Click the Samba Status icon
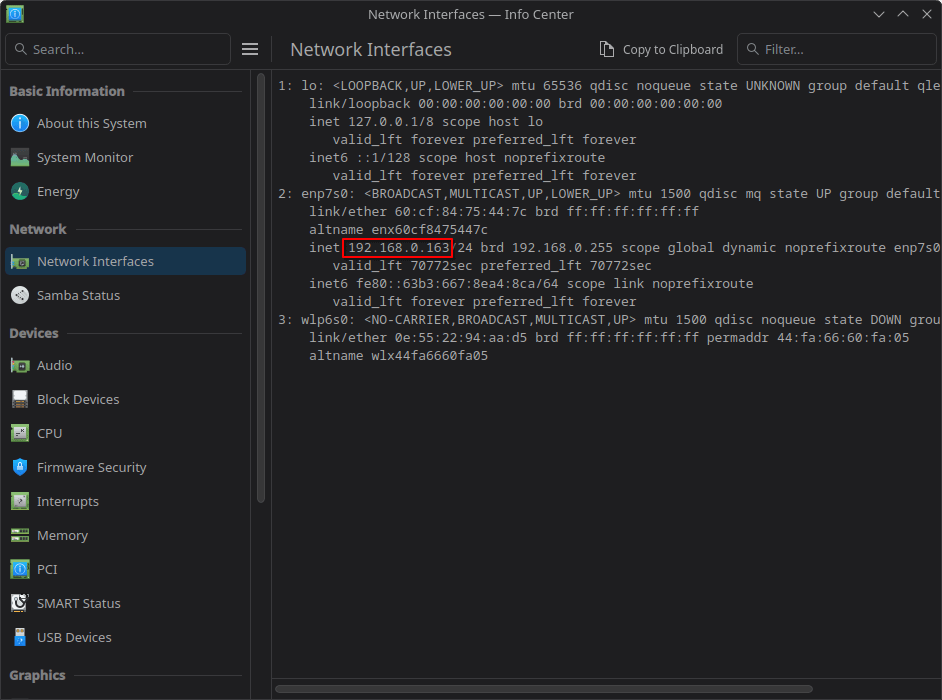This screenshot has width=942, height=700. click(20, 296)
